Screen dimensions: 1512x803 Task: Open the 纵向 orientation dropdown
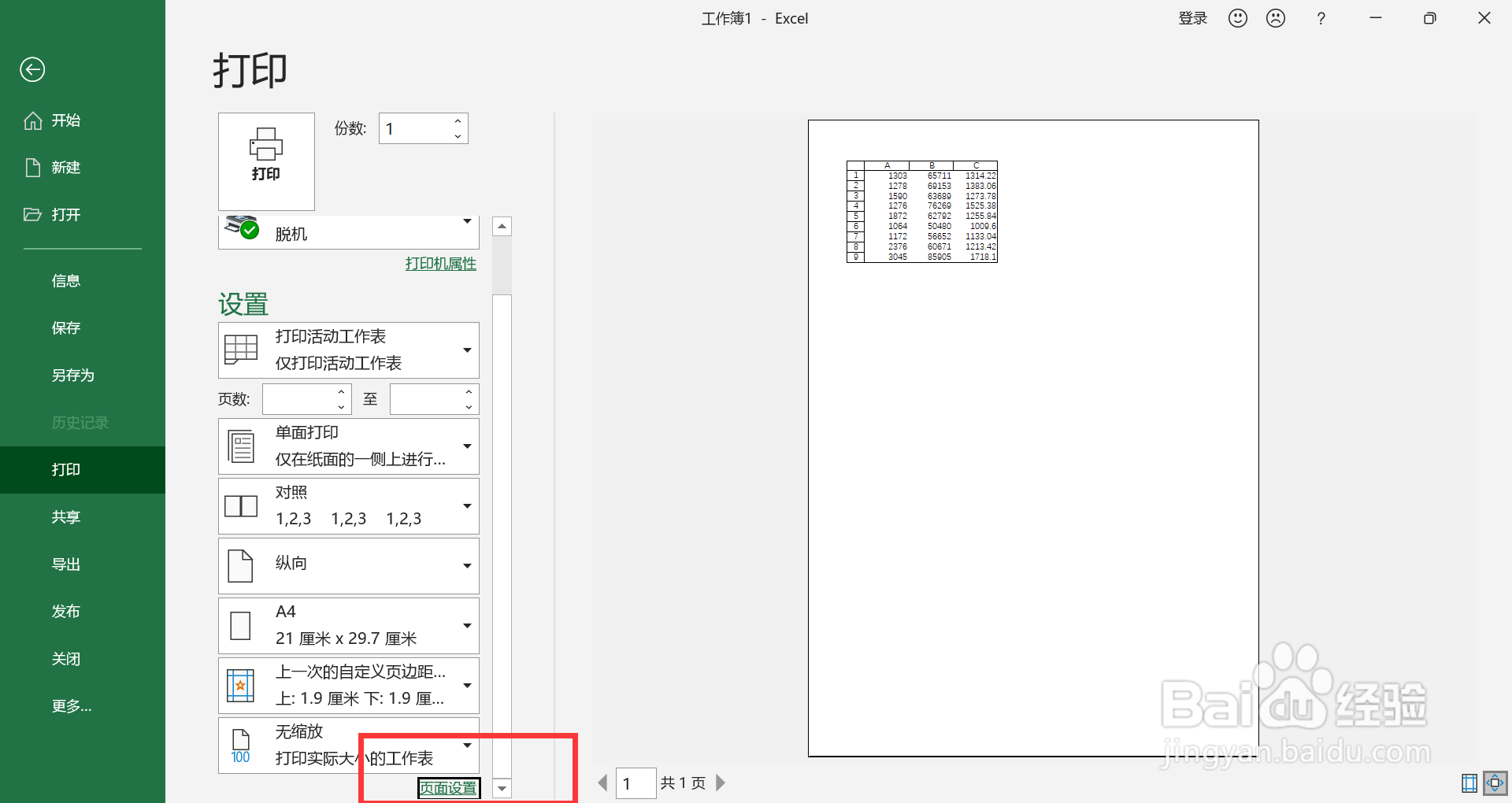[349, 566]
